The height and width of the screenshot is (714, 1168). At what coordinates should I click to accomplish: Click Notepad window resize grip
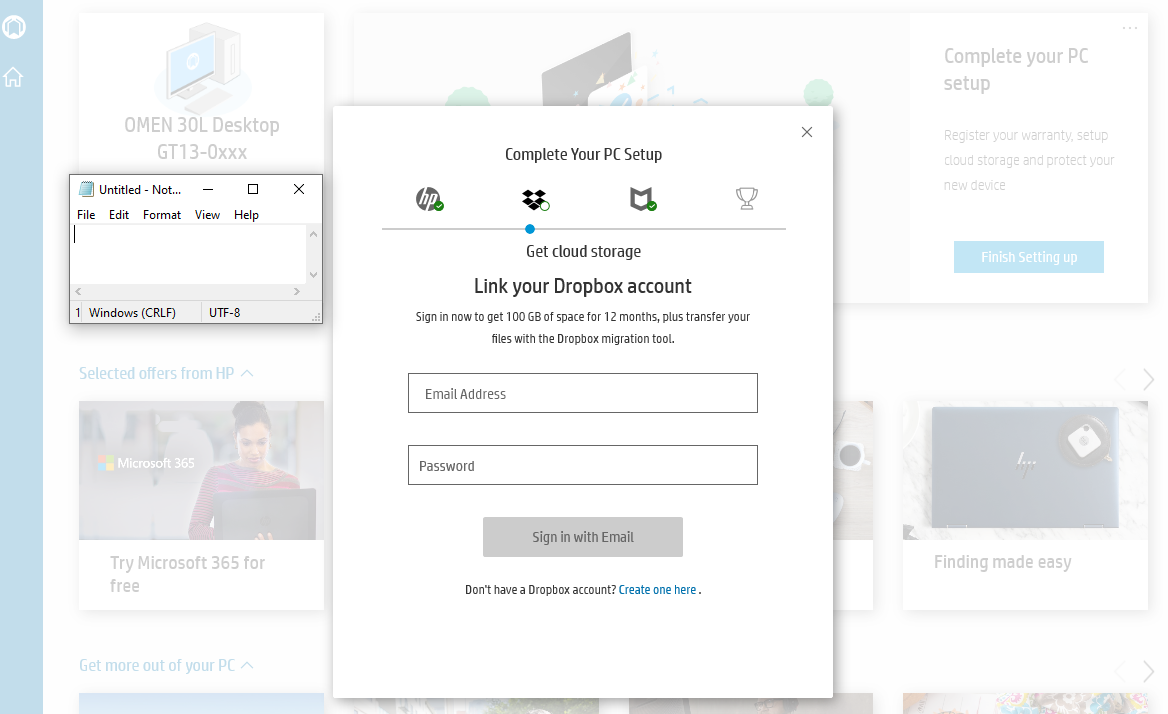tap(317, 317)
